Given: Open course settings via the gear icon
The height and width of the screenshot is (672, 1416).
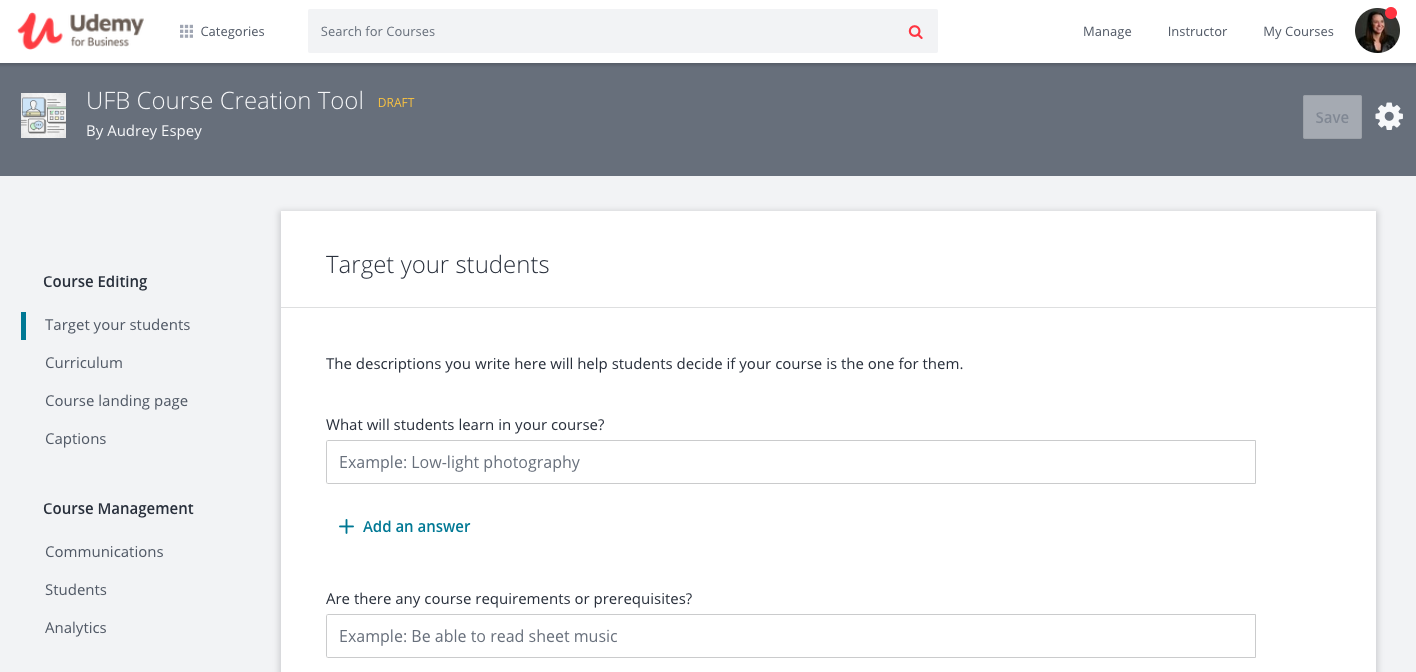Looking at the screenshot, I should point(1389,116).
